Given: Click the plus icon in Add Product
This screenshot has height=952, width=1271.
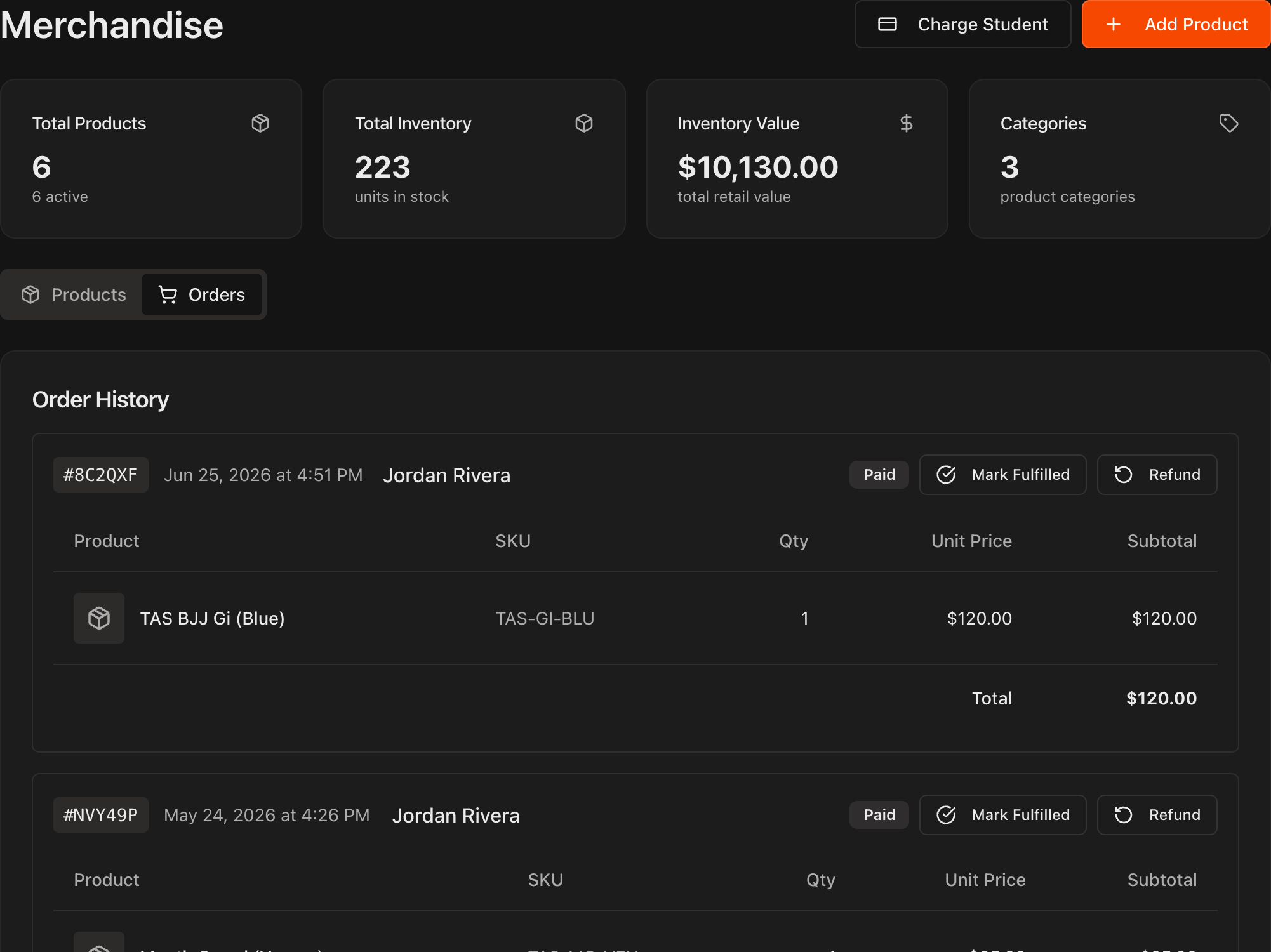Looking at the screenshot, I should coord(1114,24).
